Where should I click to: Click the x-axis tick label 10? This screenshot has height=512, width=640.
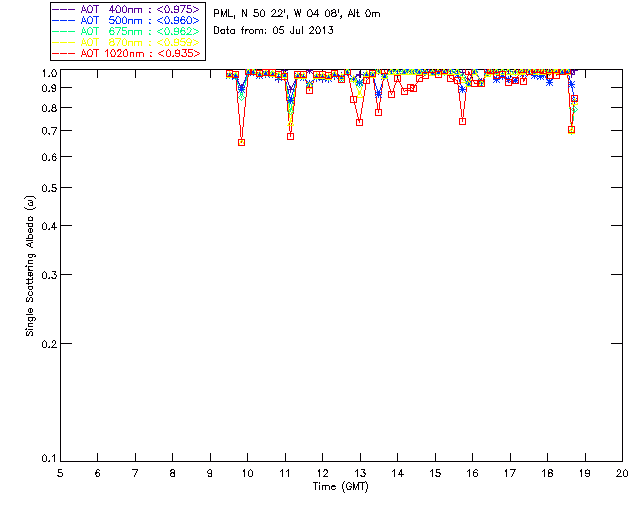pyautogui.click(x=247, y=473)
